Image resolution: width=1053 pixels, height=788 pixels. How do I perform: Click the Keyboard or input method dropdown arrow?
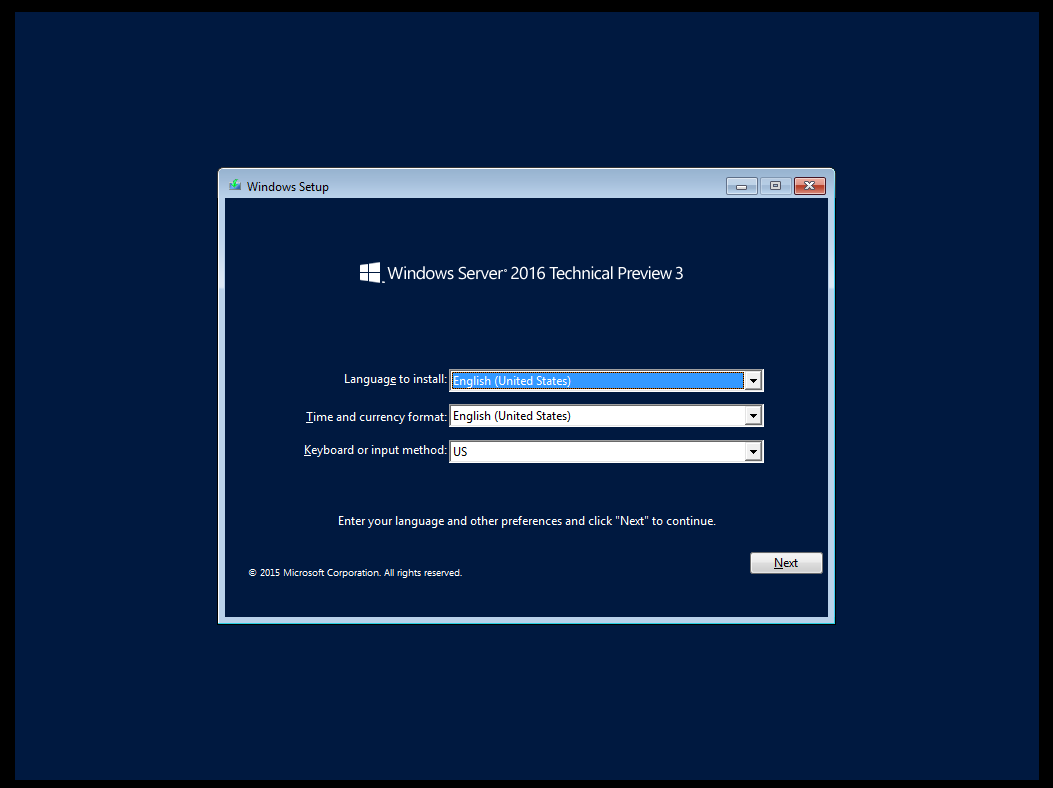coord(753,451)
